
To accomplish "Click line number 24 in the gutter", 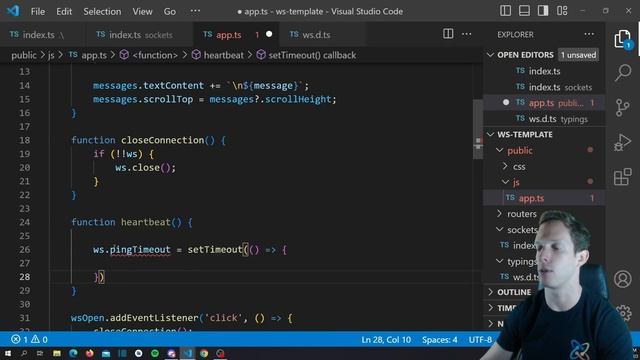I will point(24,222).
